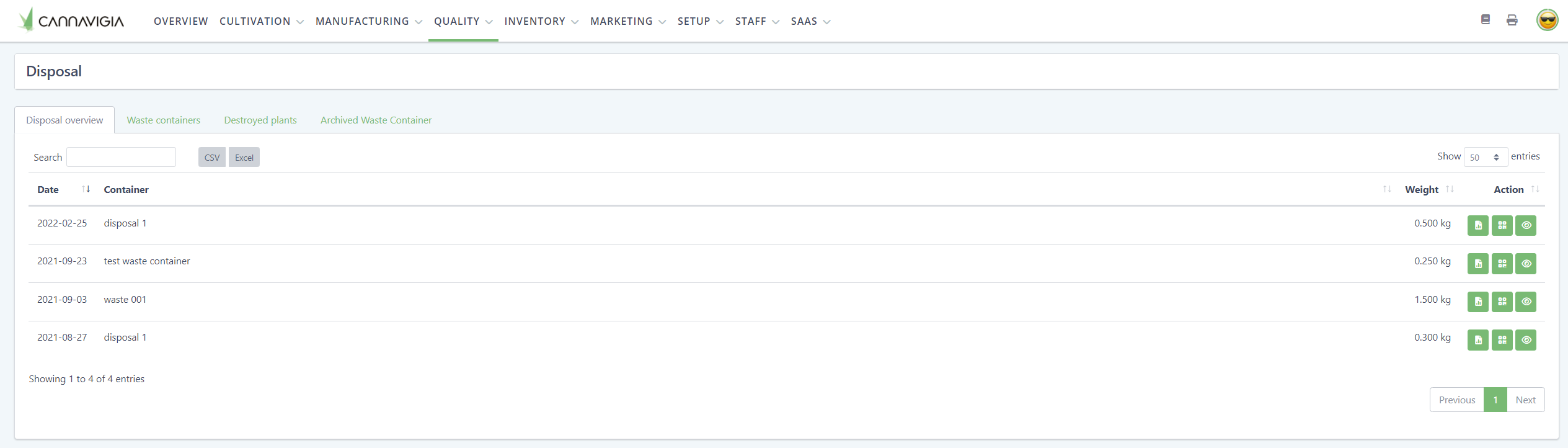This screenshot has height=448, width=1568.
Task: Click the printer icon in top bar
Action: (1512, 20)
